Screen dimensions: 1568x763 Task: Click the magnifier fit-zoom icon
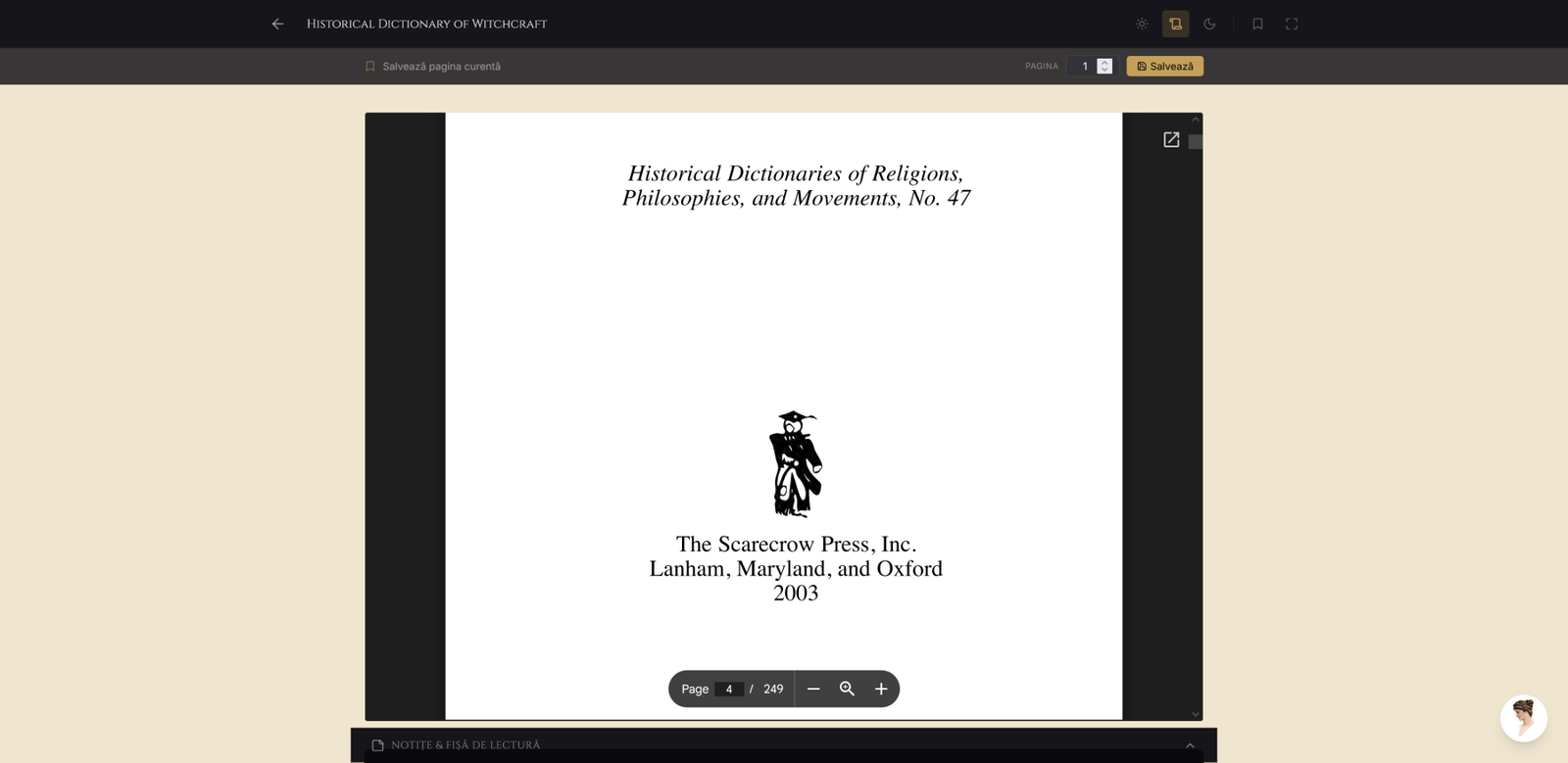tap(848, 689)
